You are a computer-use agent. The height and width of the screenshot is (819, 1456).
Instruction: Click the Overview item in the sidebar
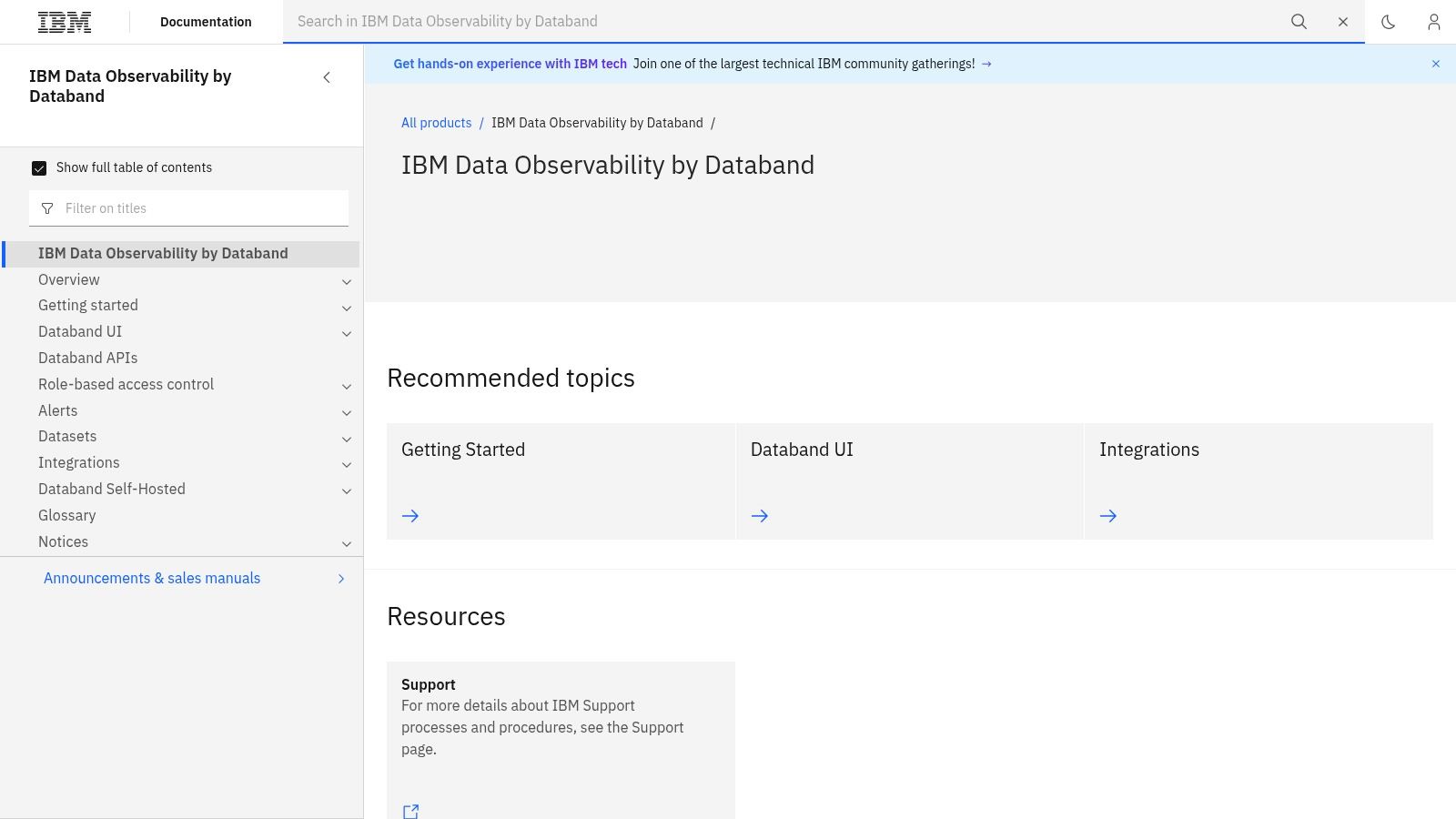pyautogui.click(x=69, y=279)
